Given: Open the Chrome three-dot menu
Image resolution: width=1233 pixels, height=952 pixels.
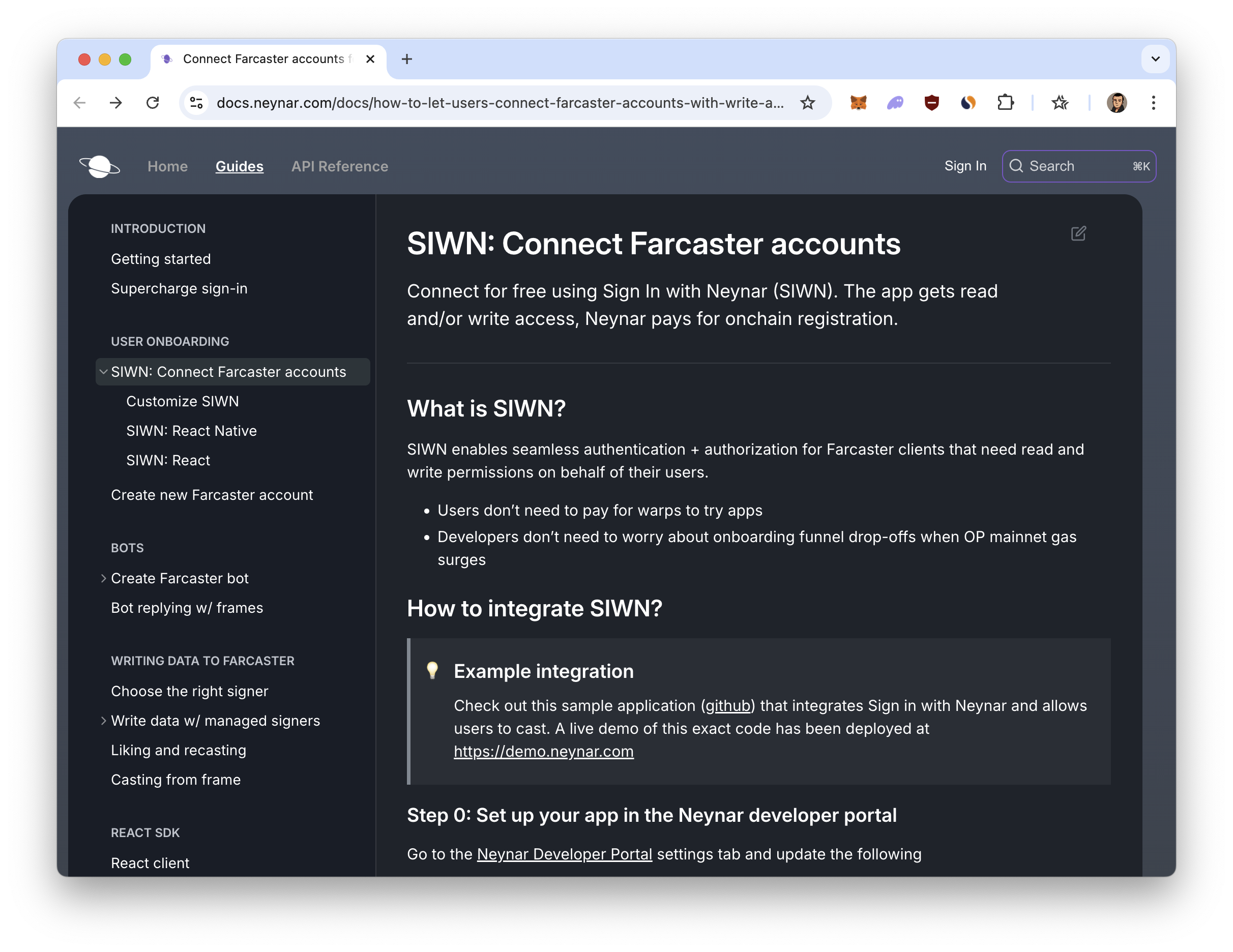Looking at the screenshot, I should point(1154,103).
